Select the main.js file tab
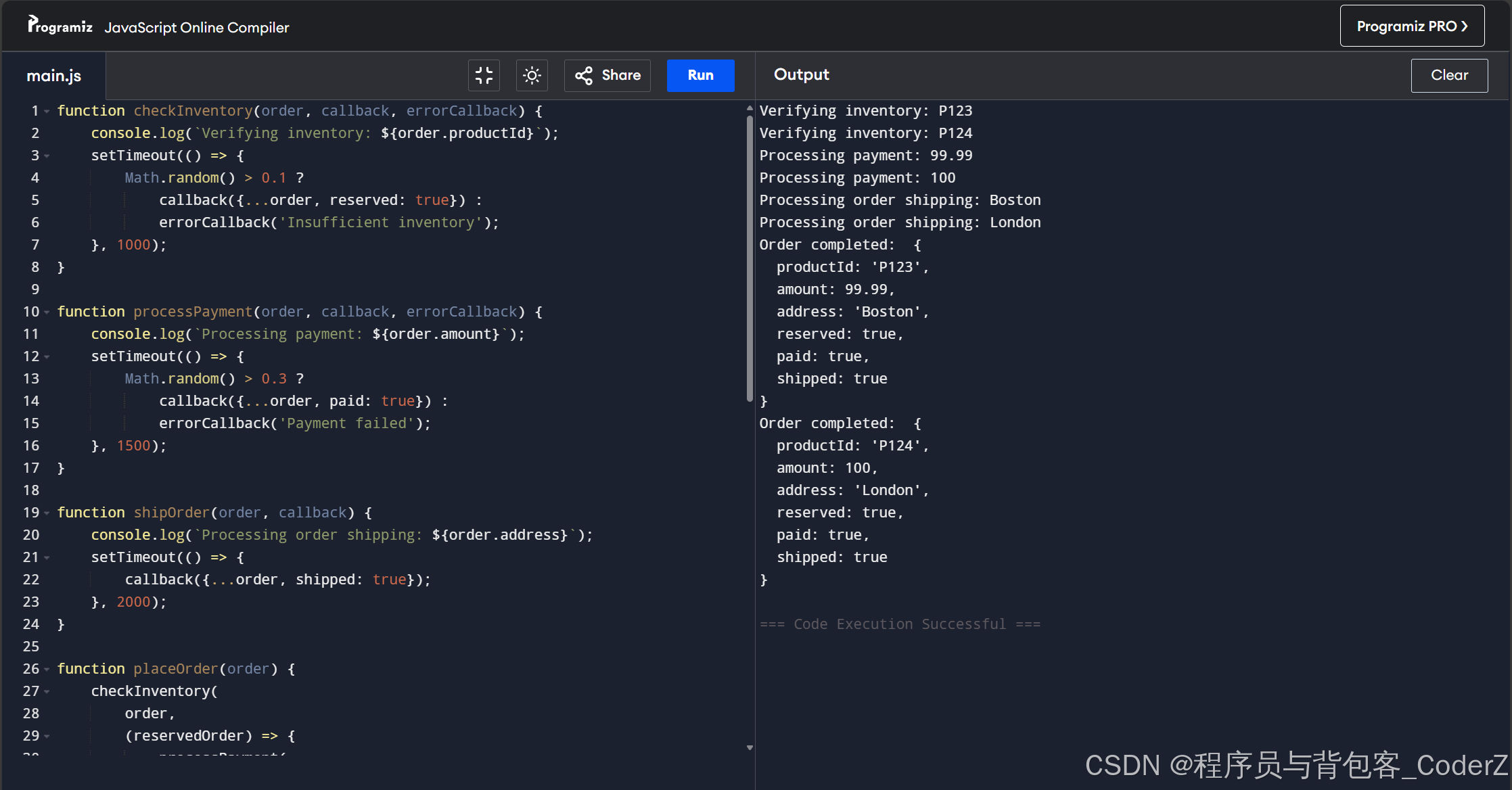This screenshot has height=790, width=1512. (x=53, y=76)
